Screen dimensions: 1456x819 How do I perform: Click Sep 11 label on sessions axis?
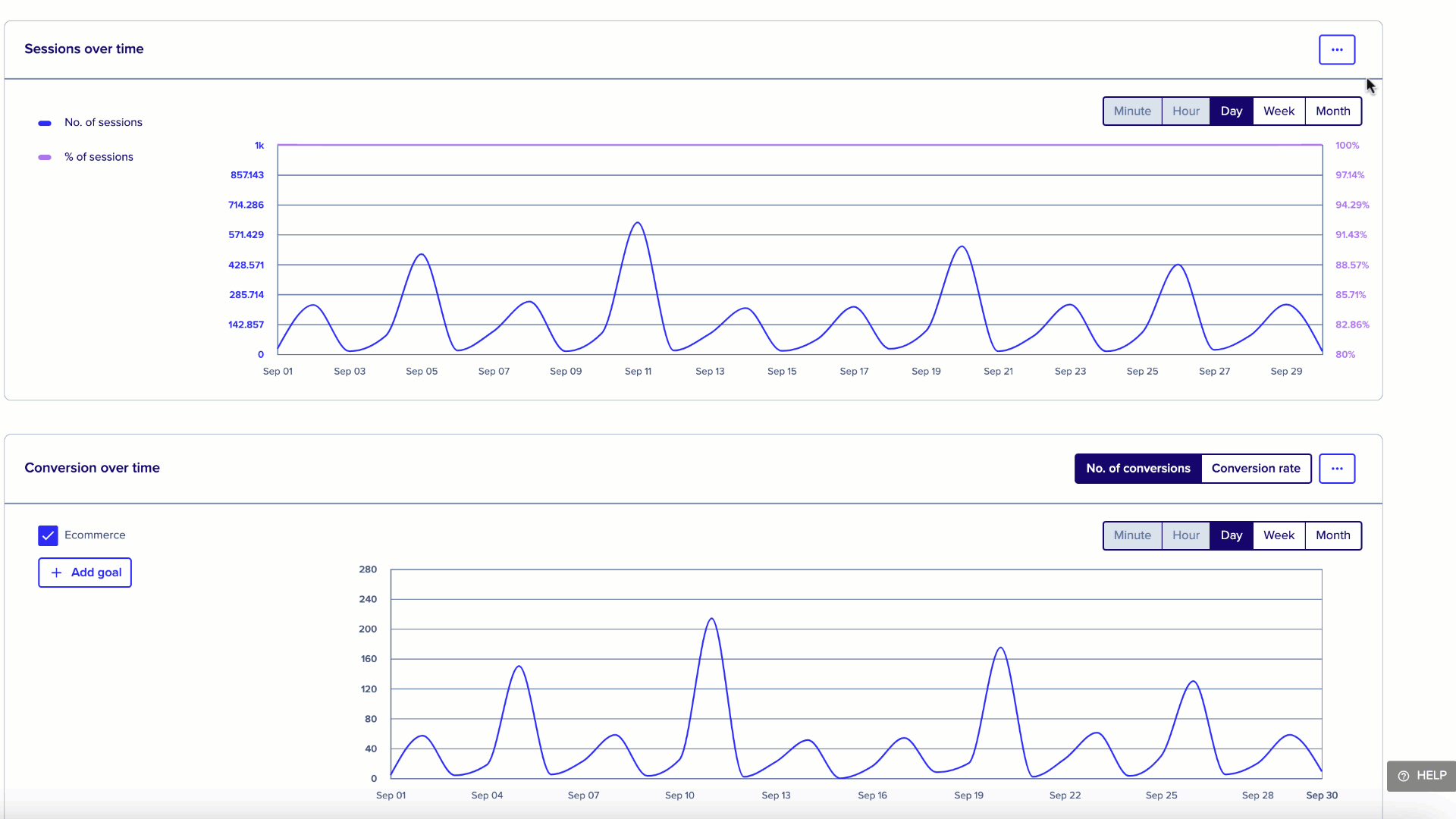(x=638, y=372)
